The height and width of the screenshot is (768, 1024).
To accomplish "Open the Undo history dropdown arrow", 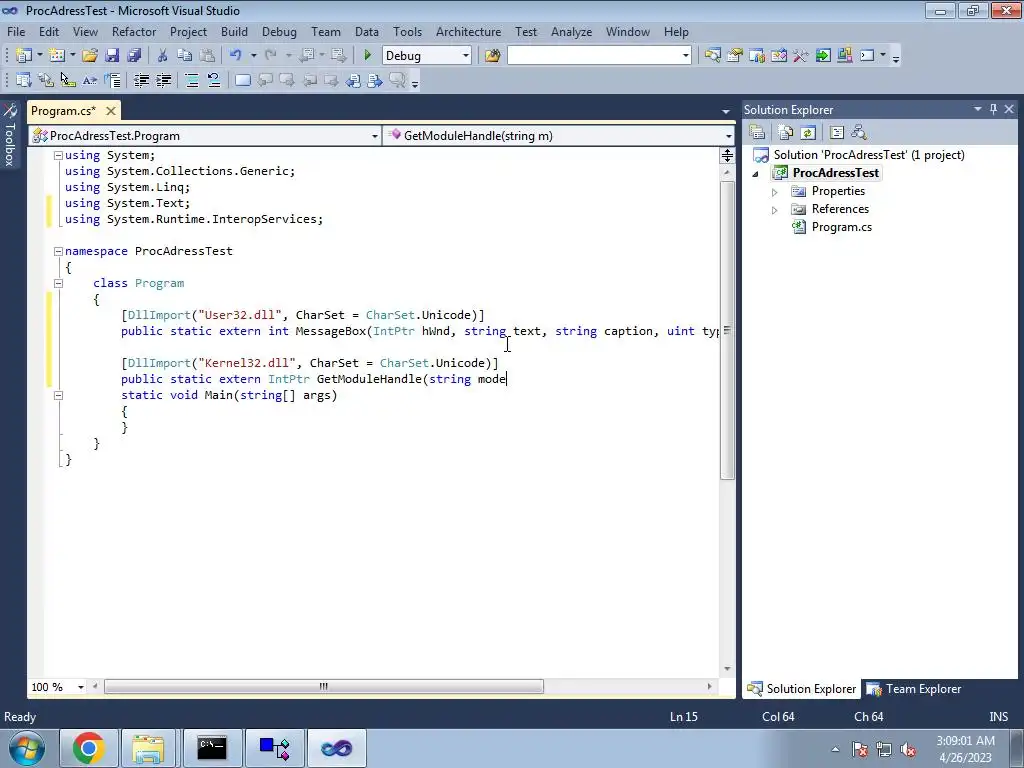I will pos(253,56).
